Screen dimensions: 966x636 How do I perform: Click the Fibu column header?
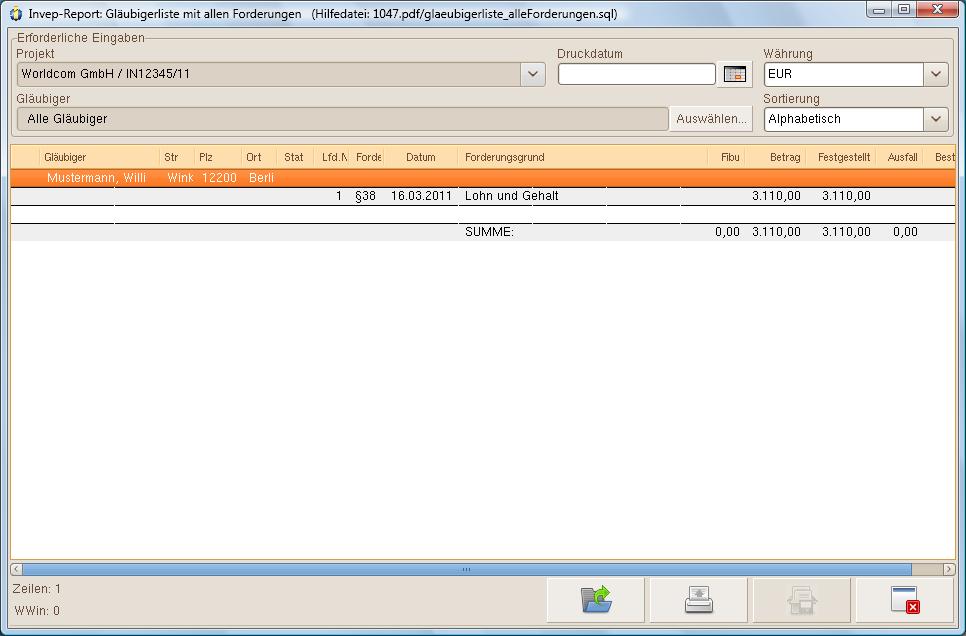[x=726, y=157]
